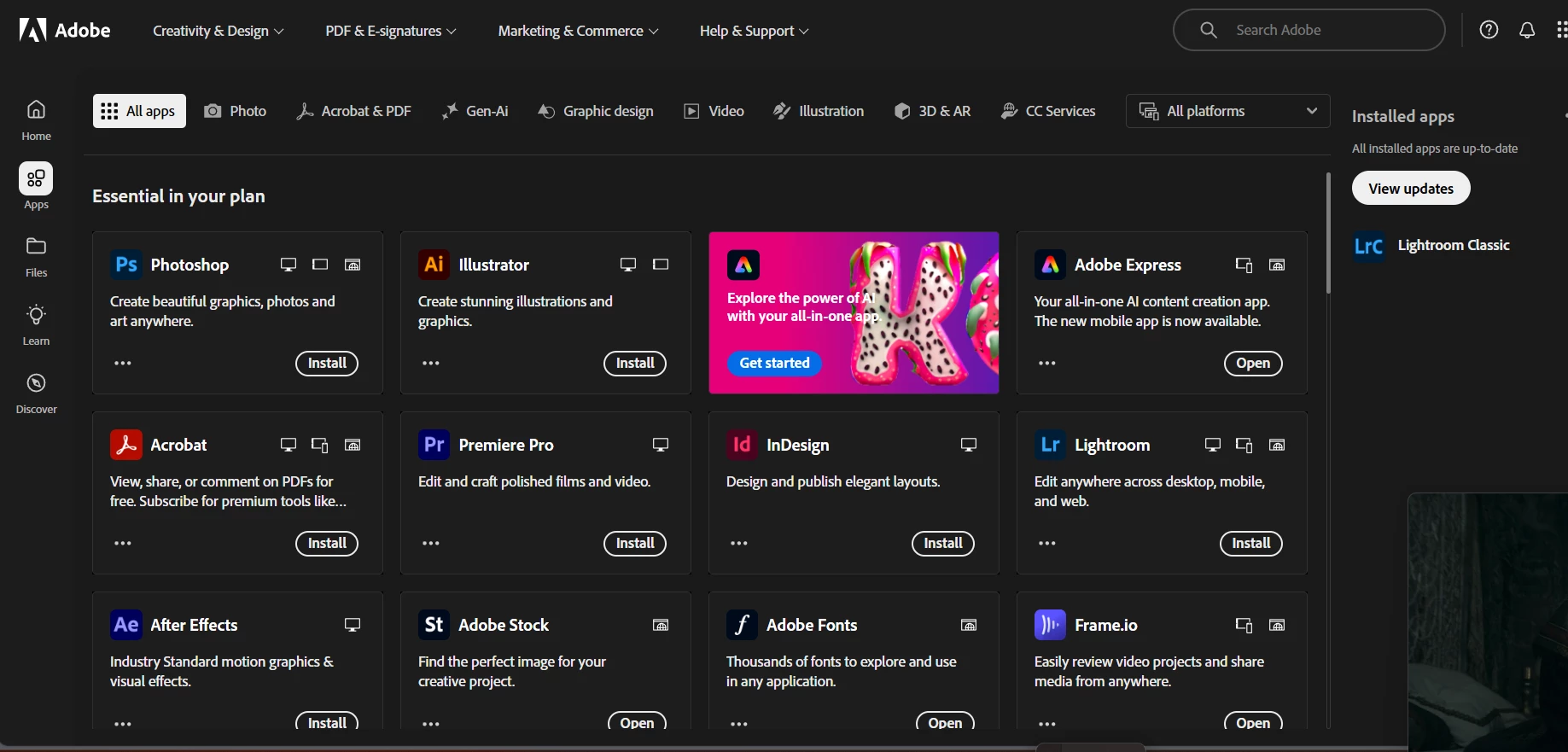
Task: Click the Frame.io app icon
Action: click(x=1051, y=625)
